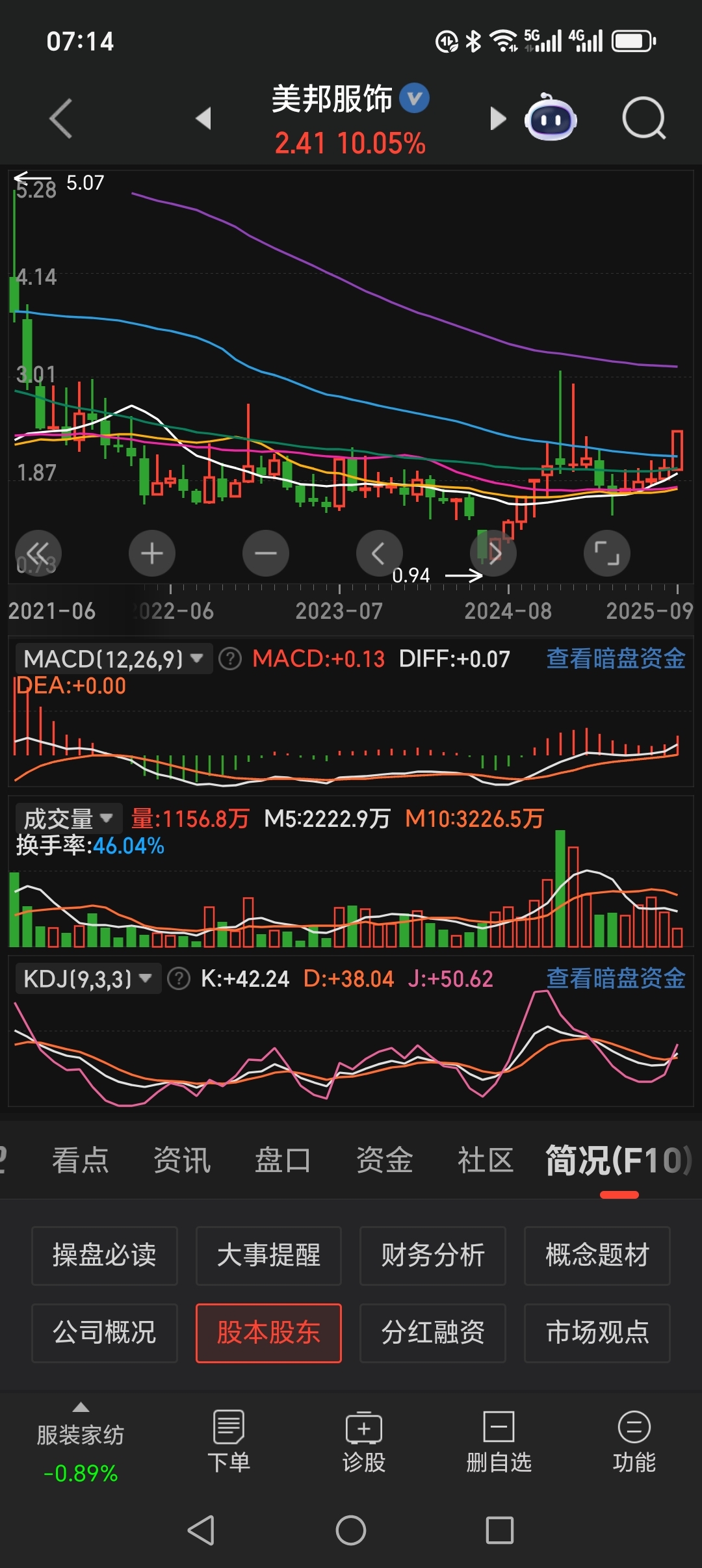Image resolution: width=702 pixels, height=1568 pixels.
Task: Tap the 2023-07 date label on time axis
Action: 339,611
